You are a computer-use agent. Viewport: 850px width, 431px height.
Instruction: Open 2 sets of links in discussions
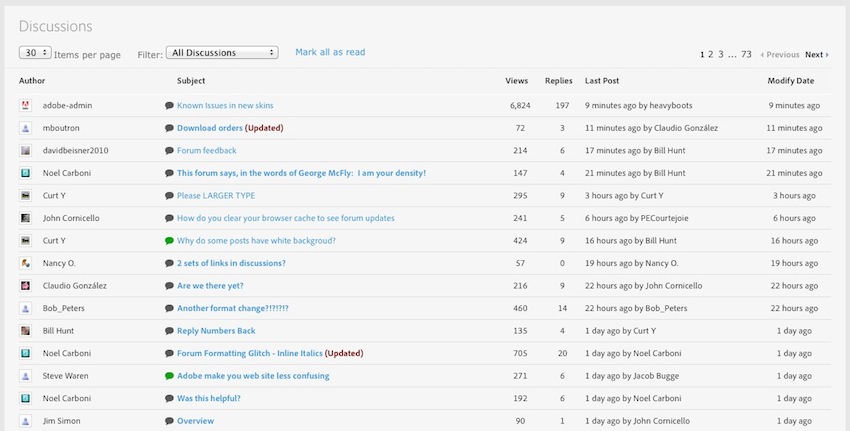[231, 263]
